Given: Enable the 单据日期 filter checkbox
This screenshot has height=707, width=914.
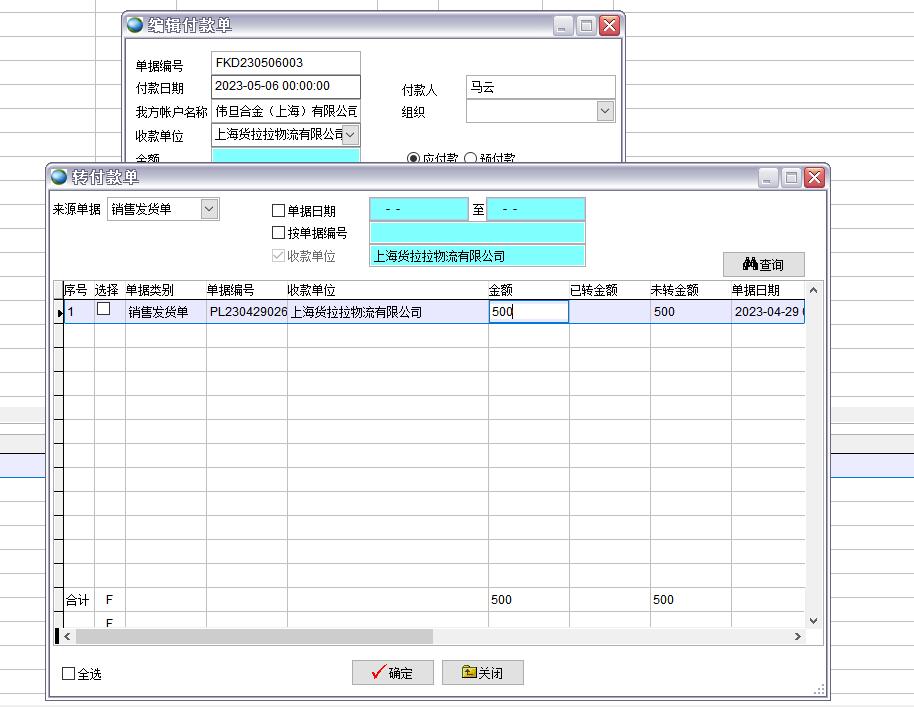Looking at the screenshot, I should coord(279,211).
